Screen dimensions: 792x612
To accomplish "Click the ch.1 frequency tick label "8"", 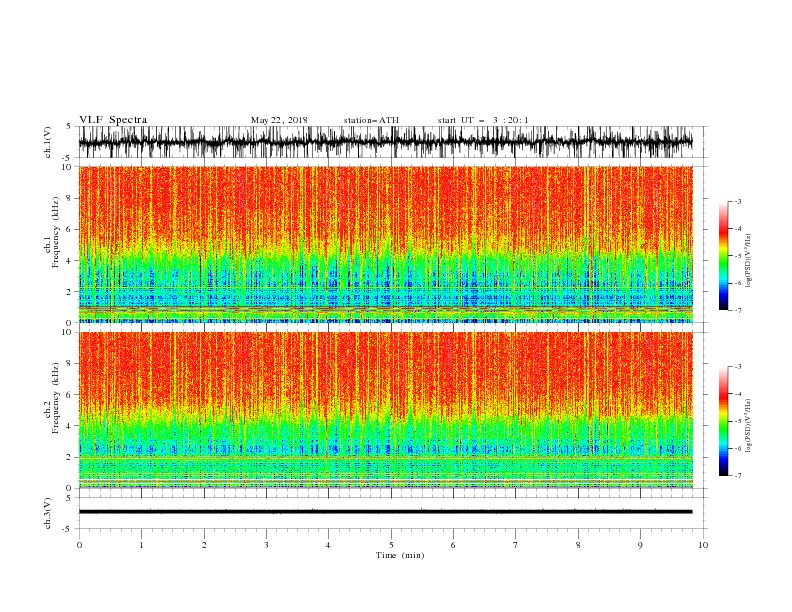I will pyautogui.click(x=70, y=198).
